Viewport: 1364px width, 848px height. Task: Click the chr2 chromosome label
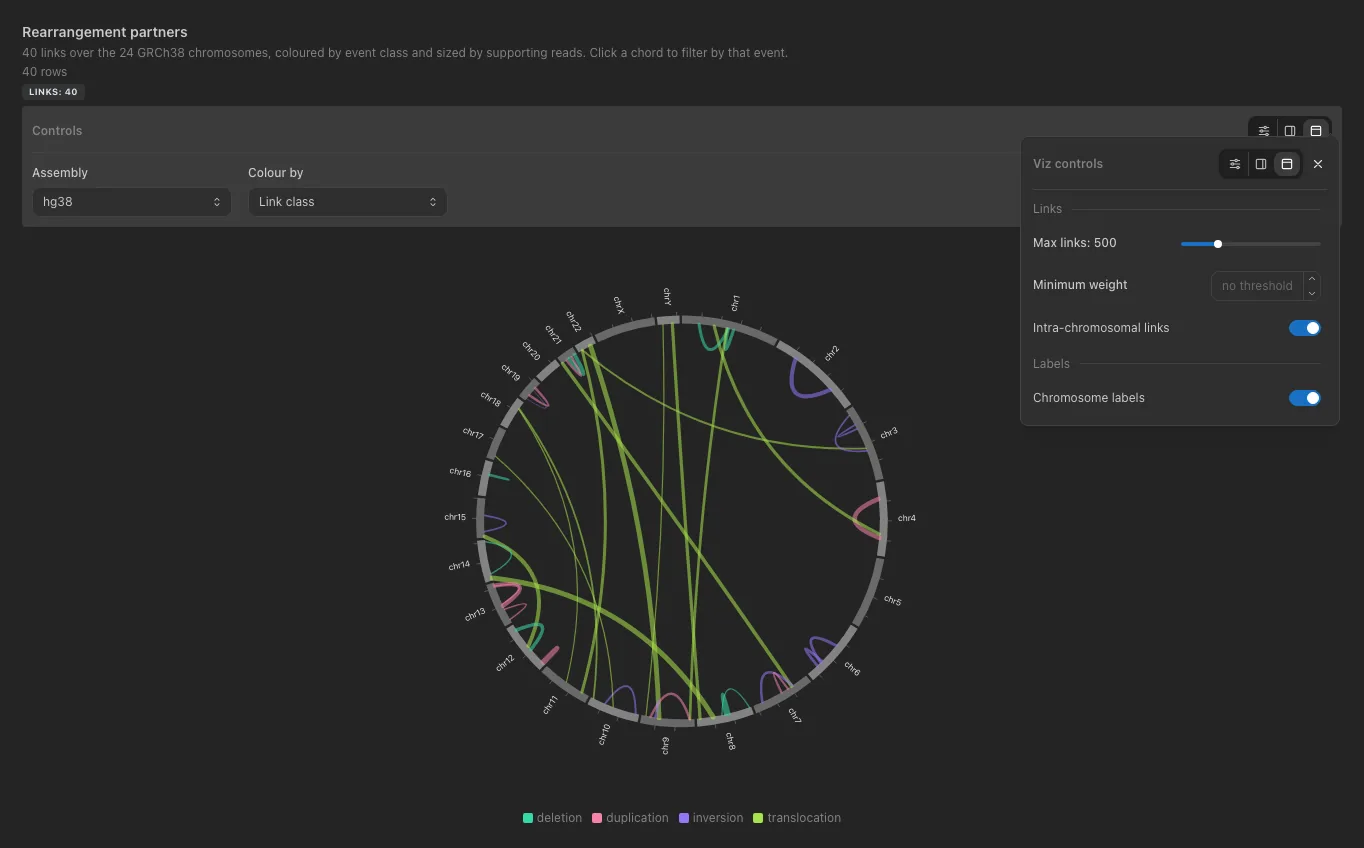coord(832,353)
